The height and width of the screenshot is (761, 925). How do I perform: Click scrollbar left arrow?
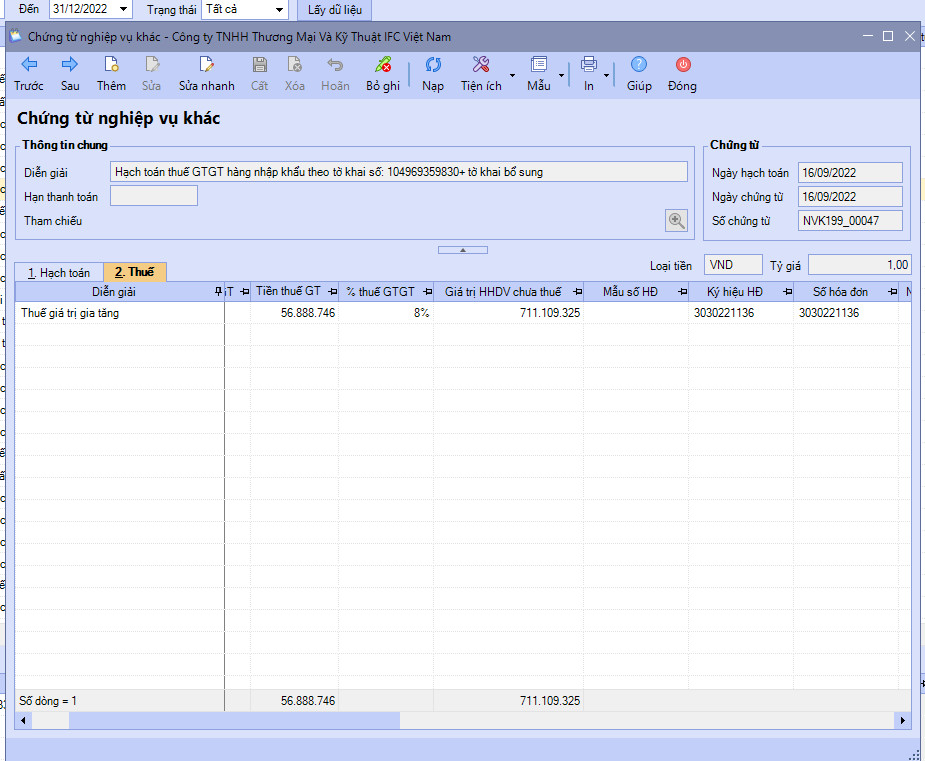click(23, 720)
